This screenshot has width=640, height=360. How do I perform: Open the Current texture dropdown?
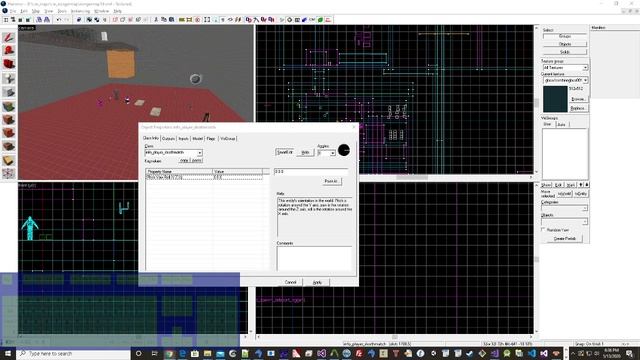coord(585,80)
